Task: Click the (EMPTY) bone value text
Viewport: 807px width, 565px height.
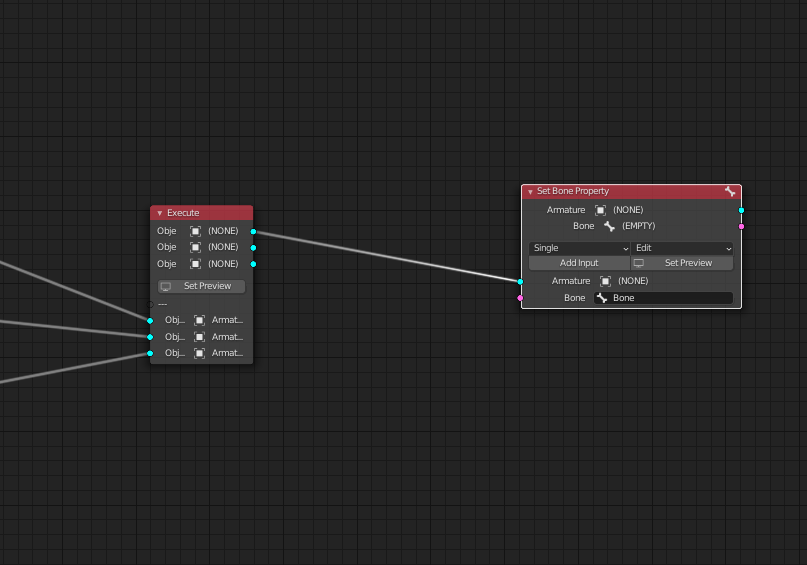Action: 639,226
